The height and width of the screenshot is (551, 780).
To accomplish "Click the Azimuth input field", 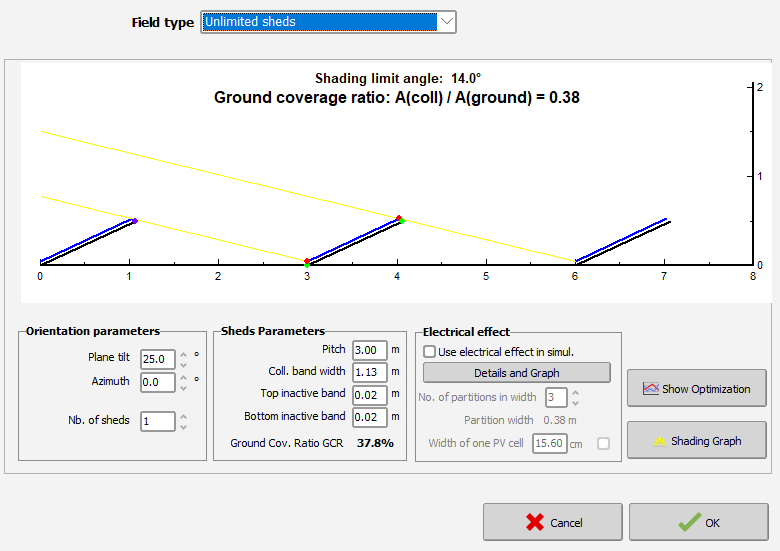I will tap(158, 382).
